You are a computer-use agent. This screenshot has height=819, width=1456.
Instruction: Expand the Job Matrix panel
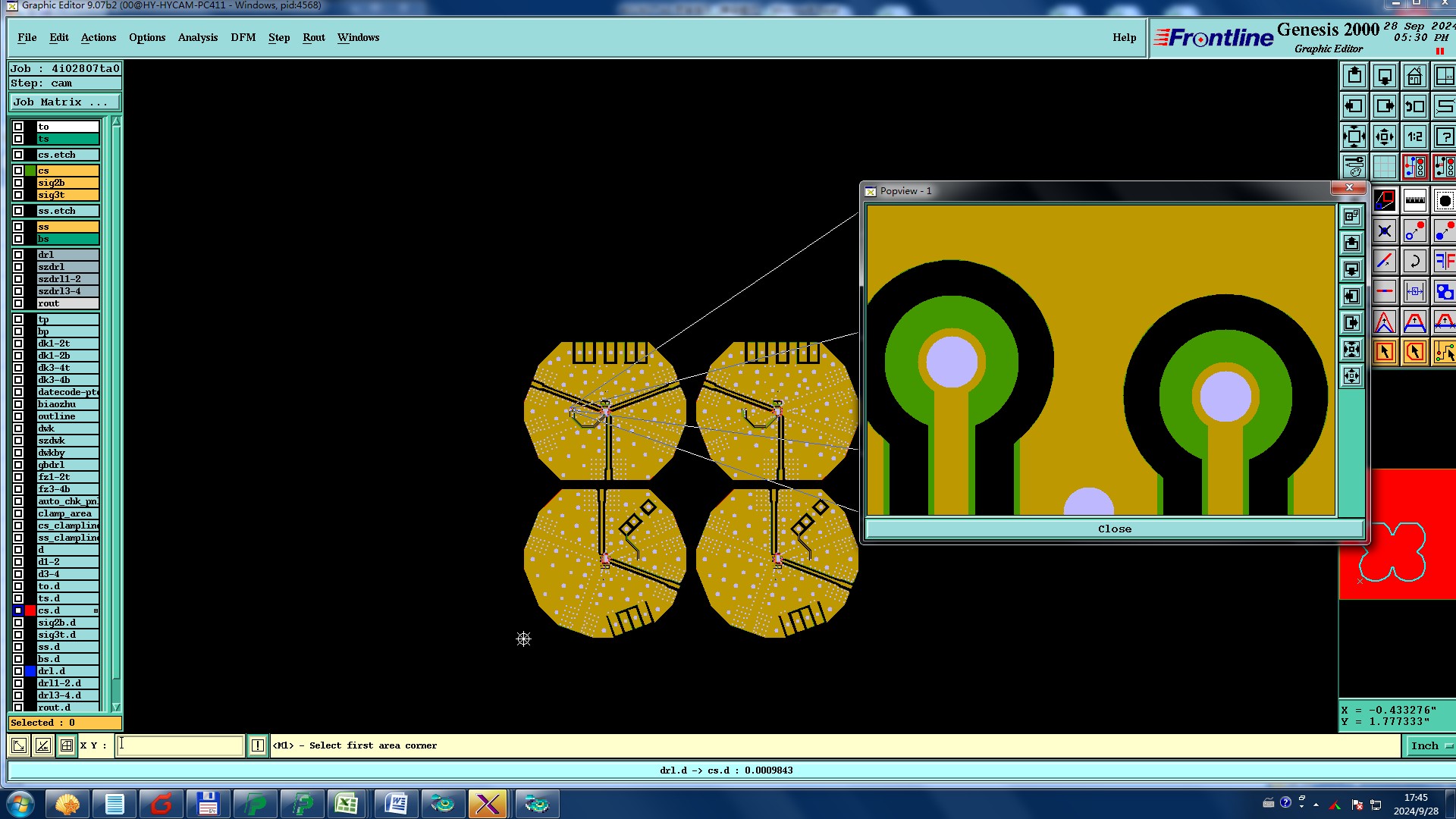click(64, 102)
